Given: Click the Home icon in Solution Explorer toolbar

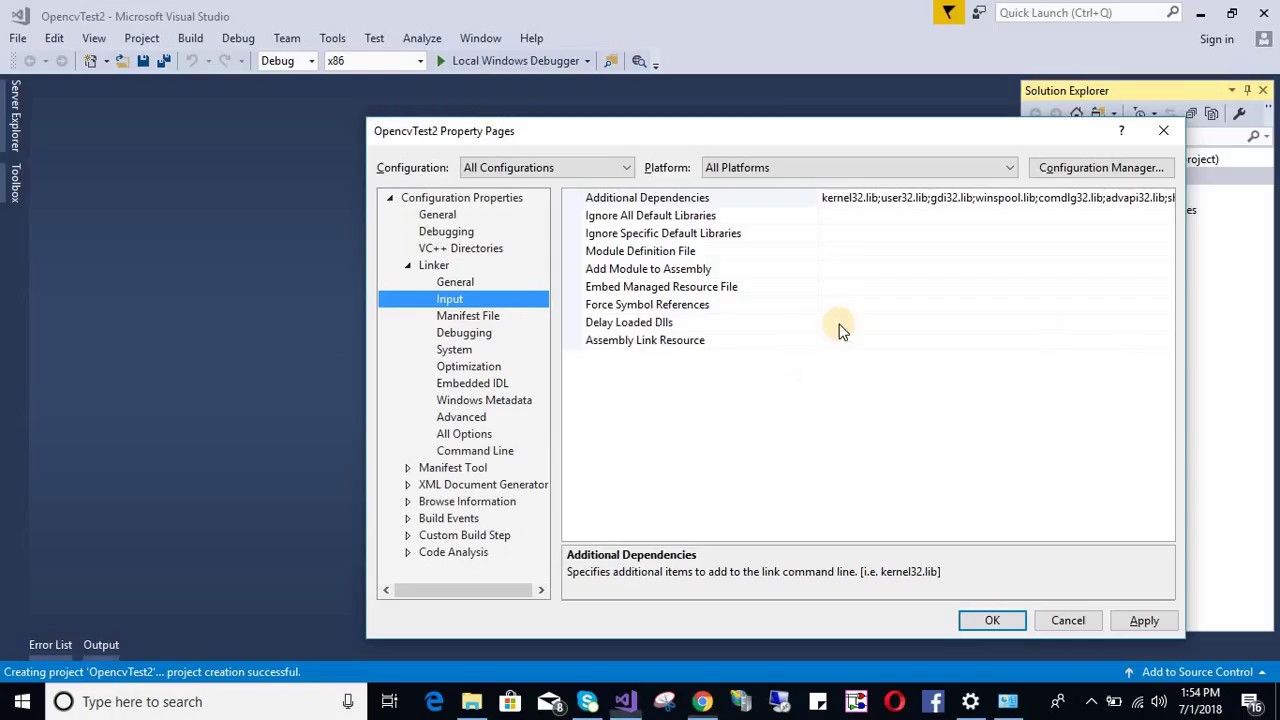Looking at the screenshot, I should click(x=1076, y=113).
